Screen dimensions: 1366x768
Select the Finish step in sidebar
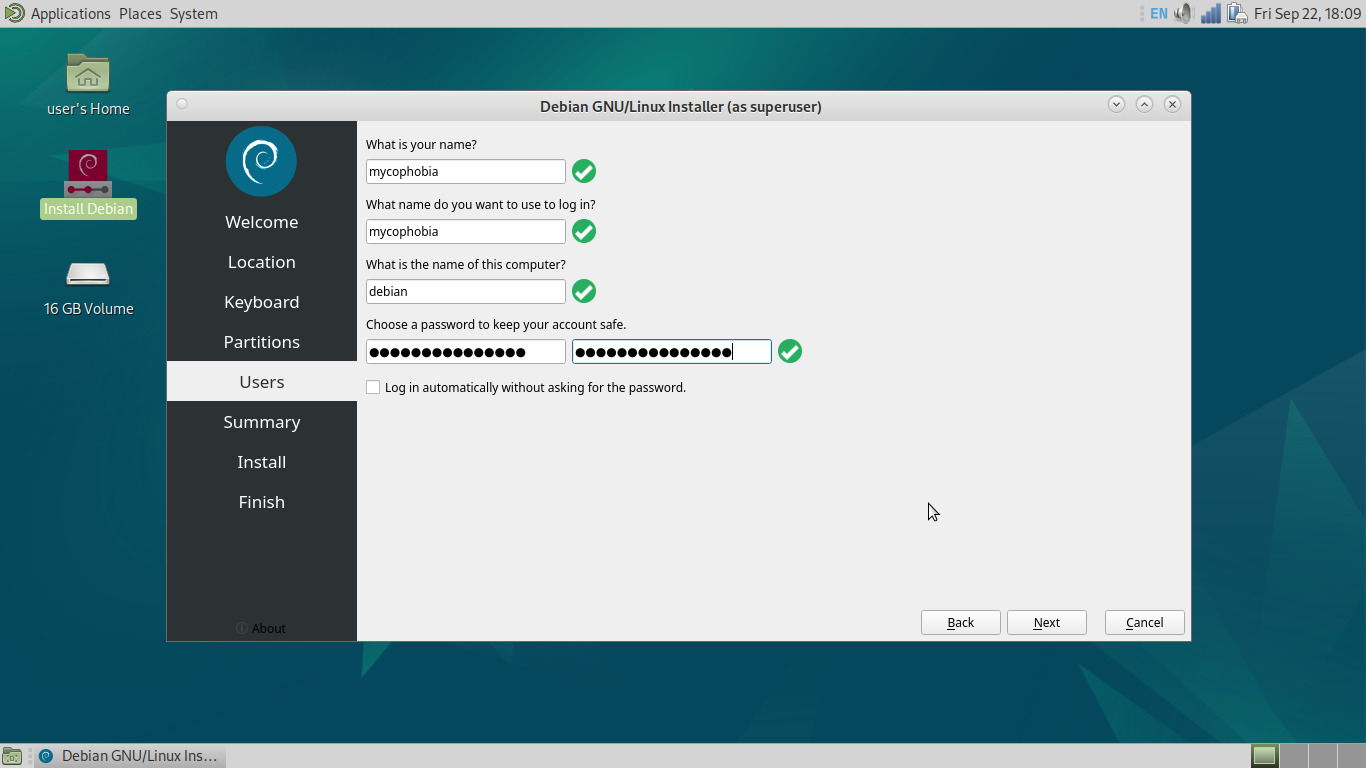(262, 502)
